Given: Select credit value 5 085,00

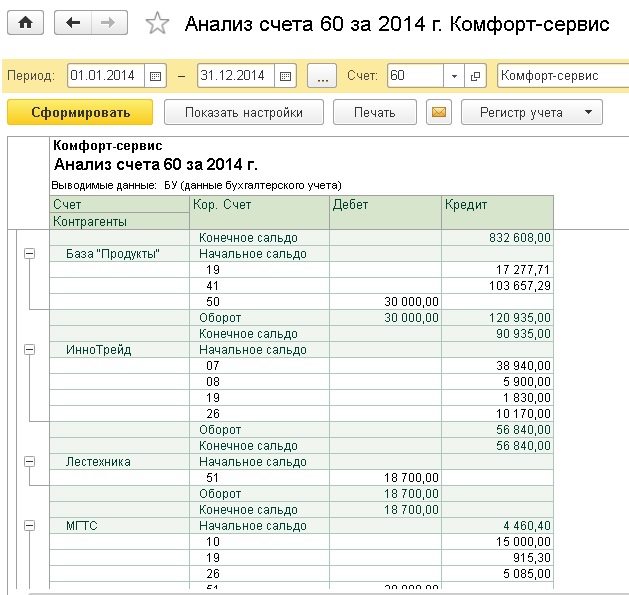Looking at the screenshot, I should pos(497,574).
